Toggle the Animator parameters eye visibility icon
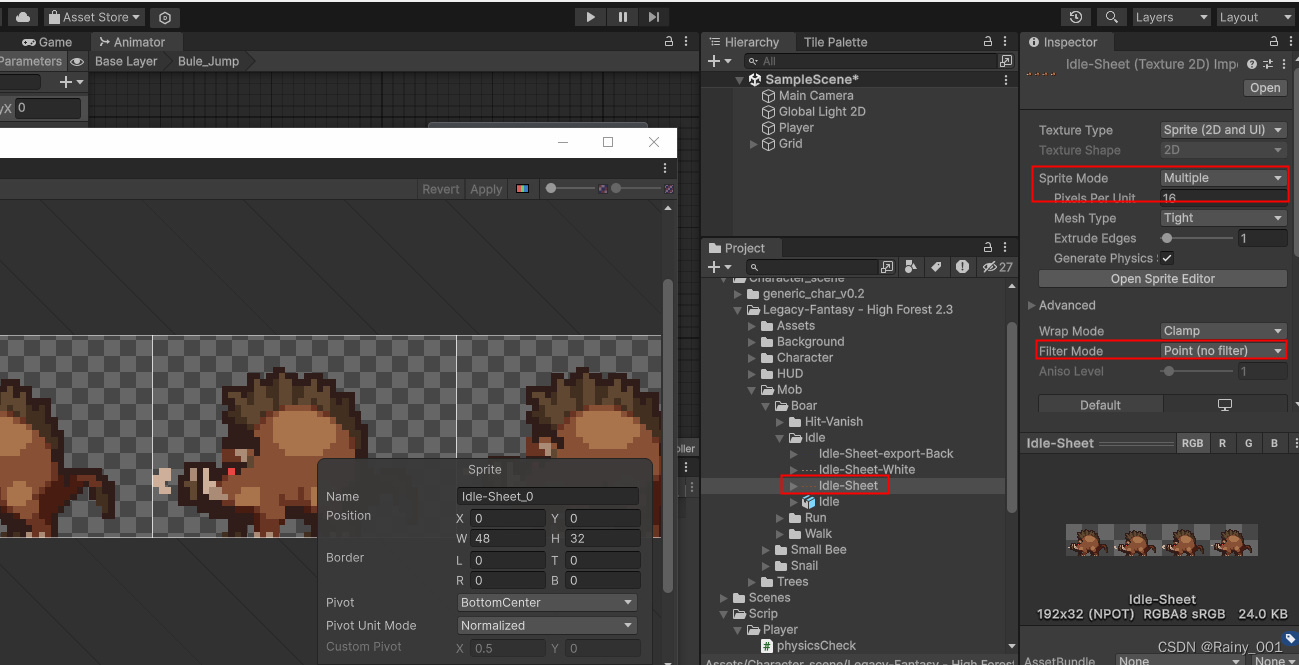 point(77,61)
